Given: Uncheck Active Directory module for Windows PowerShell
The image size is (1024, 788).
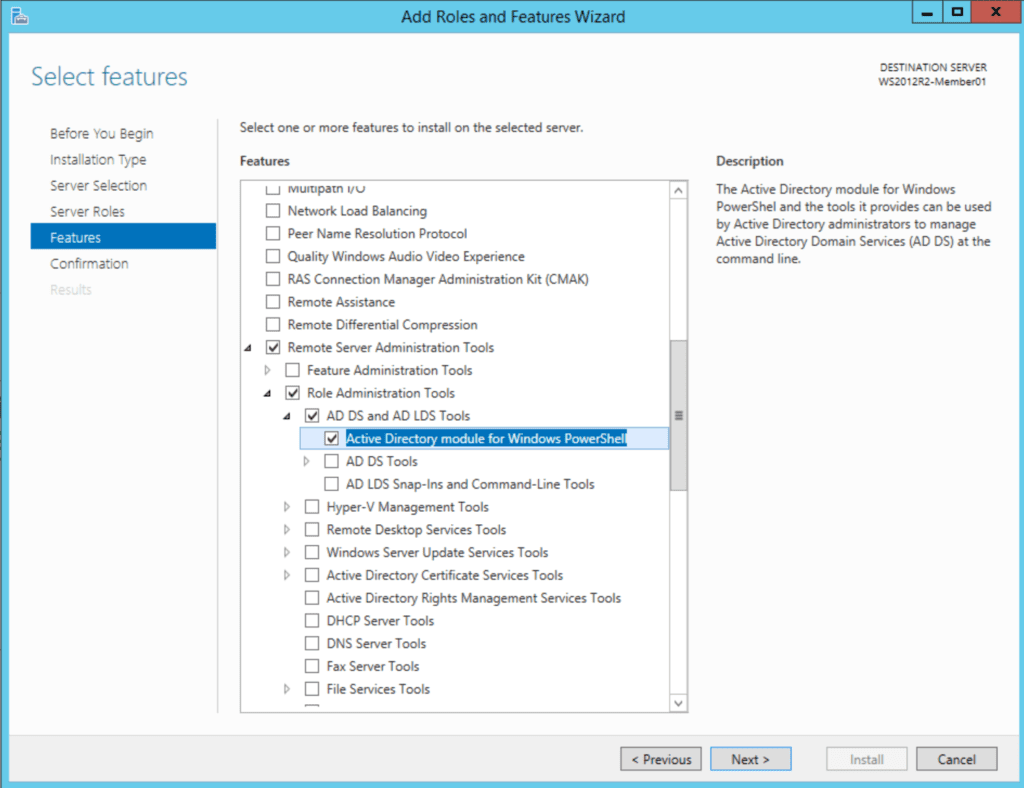Looking at the screenshot, I should [331, 438].
